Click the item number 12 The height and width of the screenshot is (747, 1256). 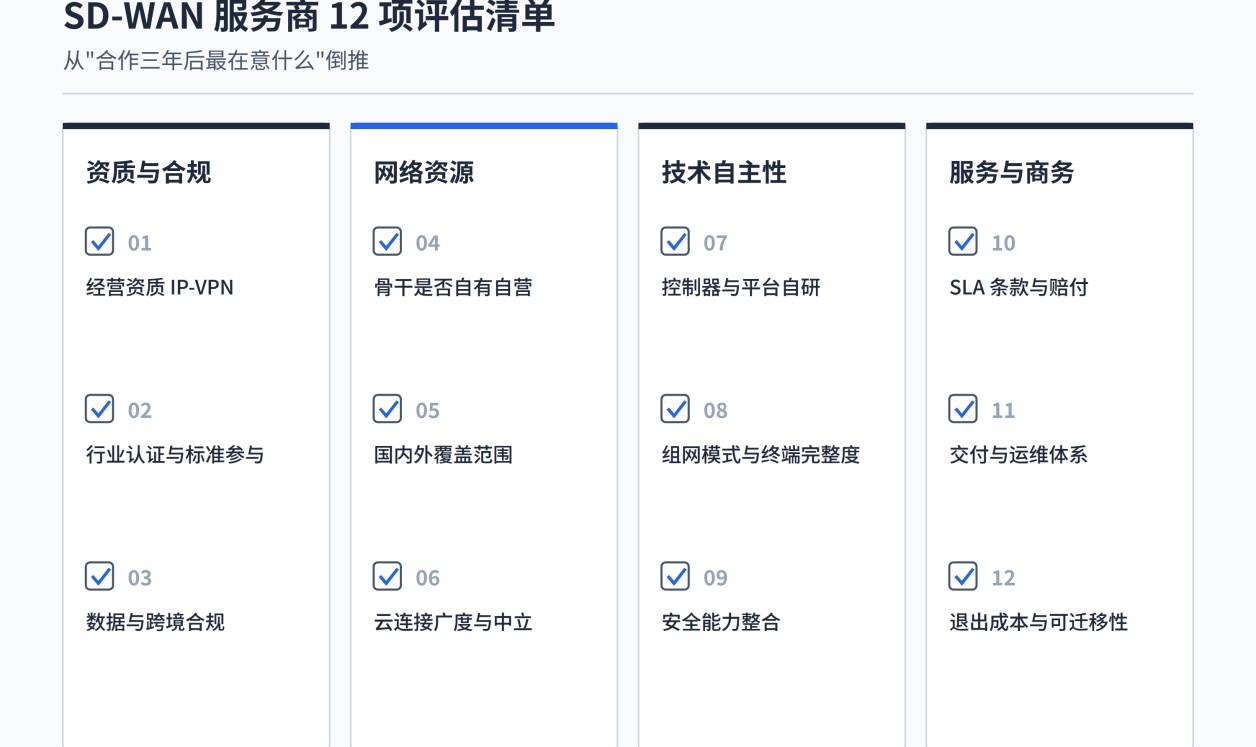click(x=1003, y=577)
